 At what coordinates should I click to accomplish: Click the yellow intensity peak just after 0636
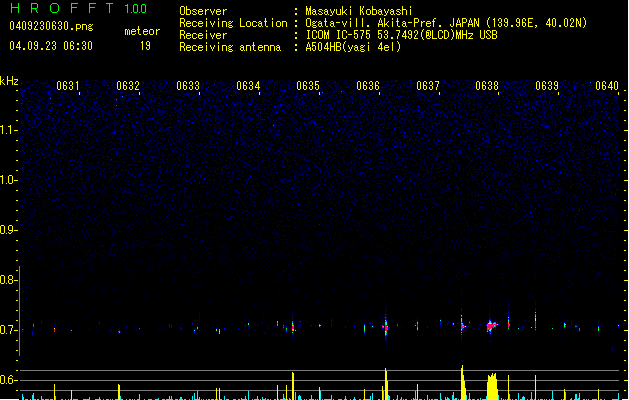[x=386, y=384]
